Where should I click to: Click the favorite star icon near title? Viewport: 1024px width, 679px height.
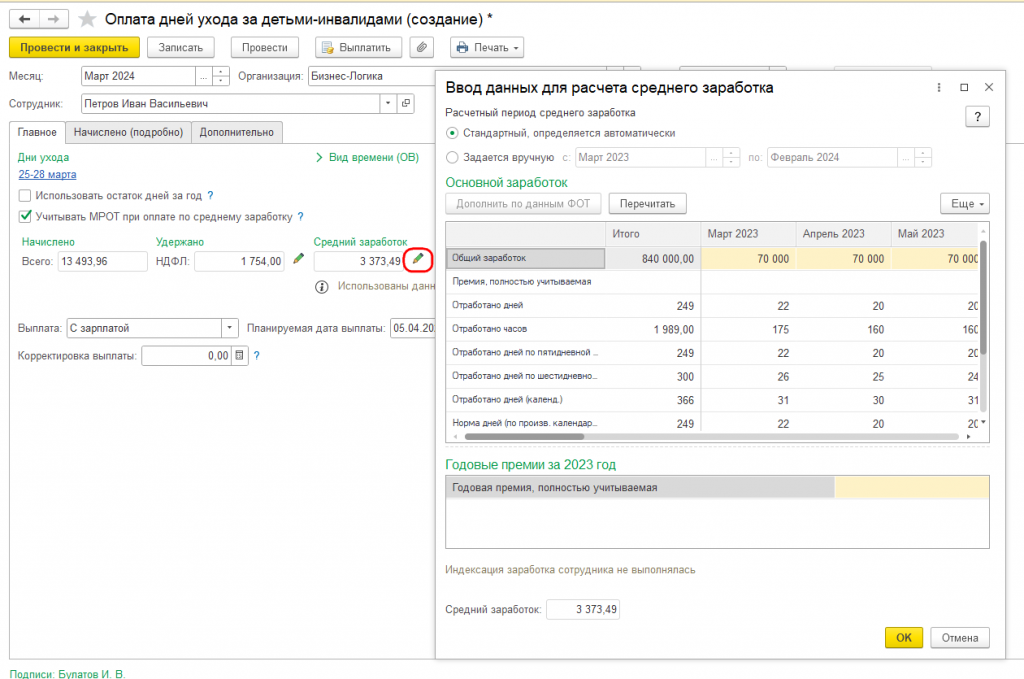(x=88, y=19)
